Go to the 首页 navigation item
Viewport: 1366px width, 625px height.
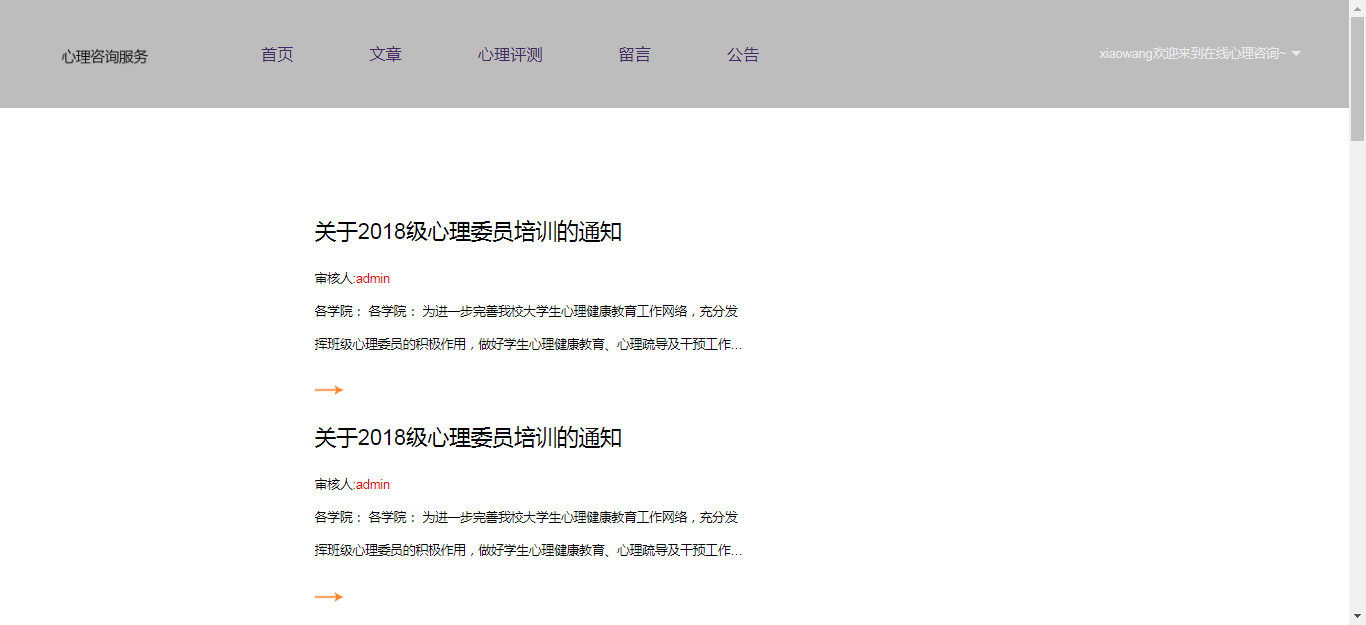tap(277, 55)
